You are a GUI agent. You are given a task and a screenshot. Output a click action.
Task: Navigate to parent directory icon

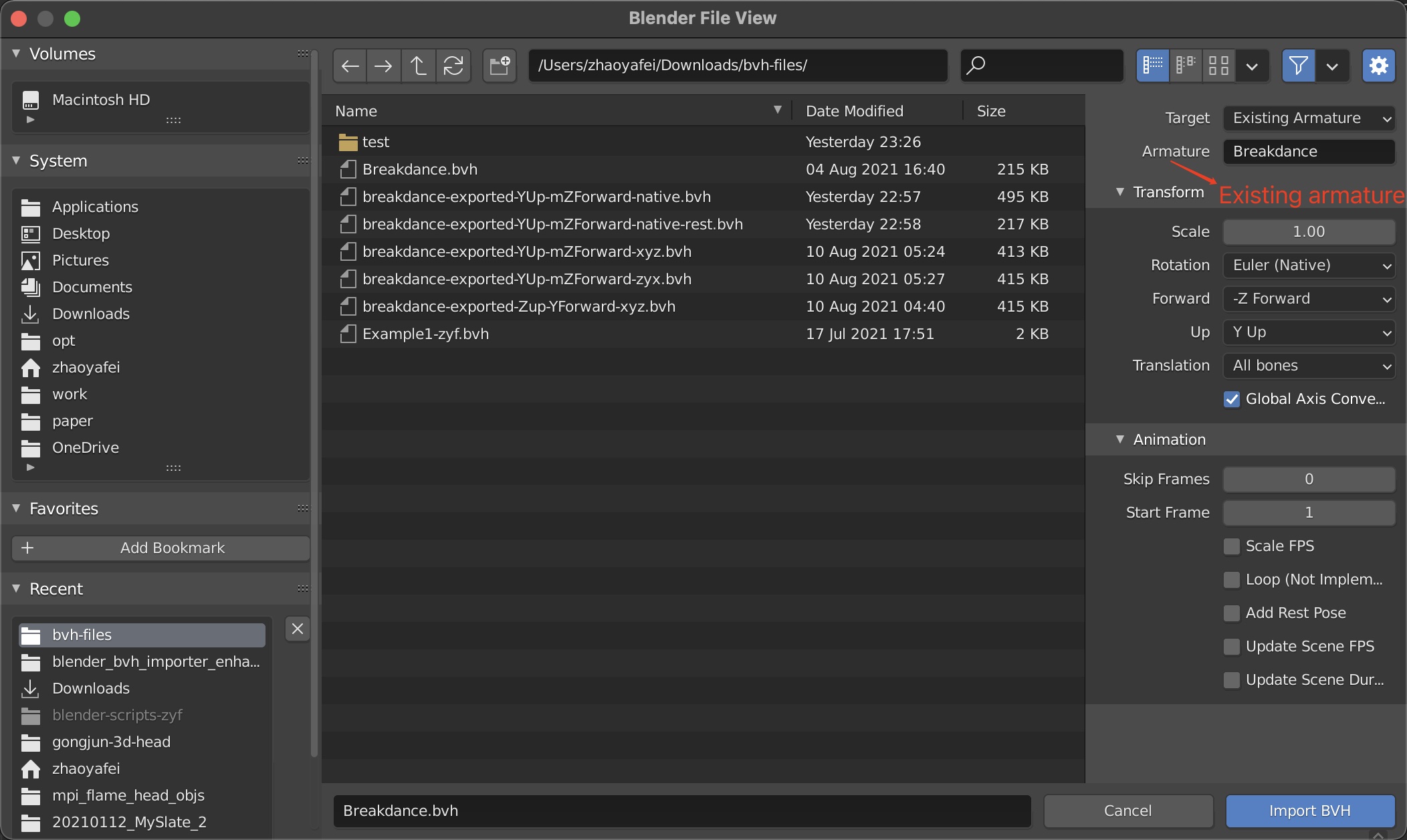(418, 66)
